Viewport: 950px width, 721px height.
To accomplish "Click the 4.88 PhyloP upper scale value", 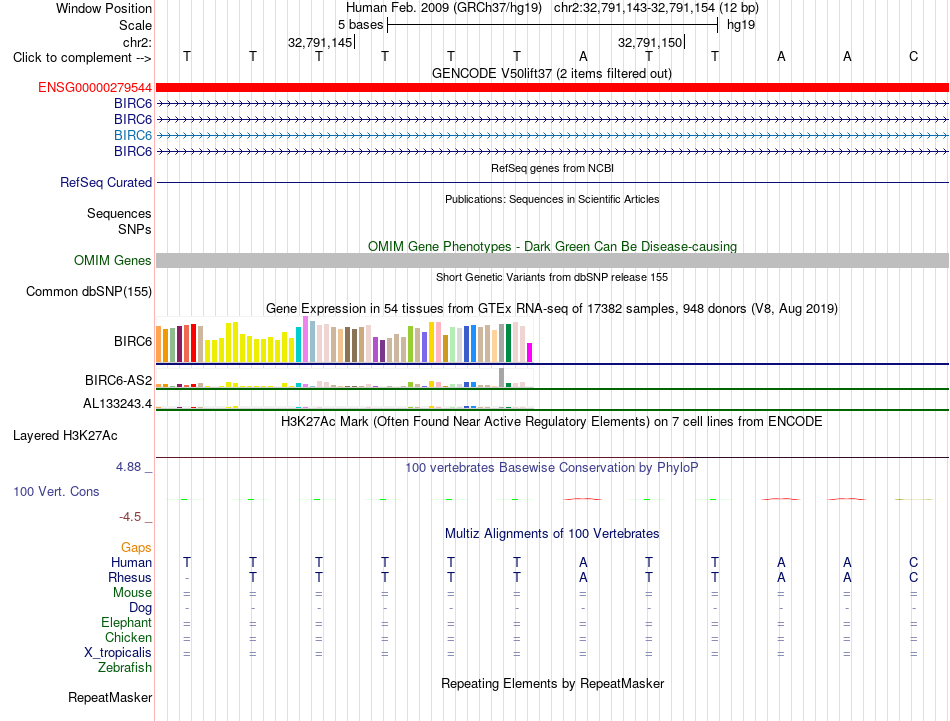I will (x=128, y=467).
